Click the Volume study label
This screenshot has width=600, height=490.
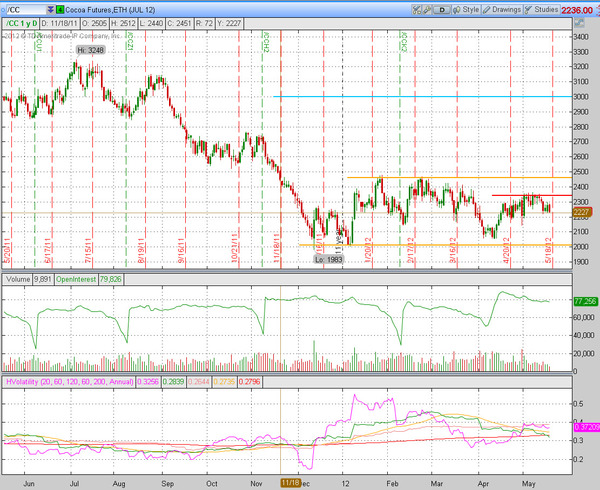(18, 279)
